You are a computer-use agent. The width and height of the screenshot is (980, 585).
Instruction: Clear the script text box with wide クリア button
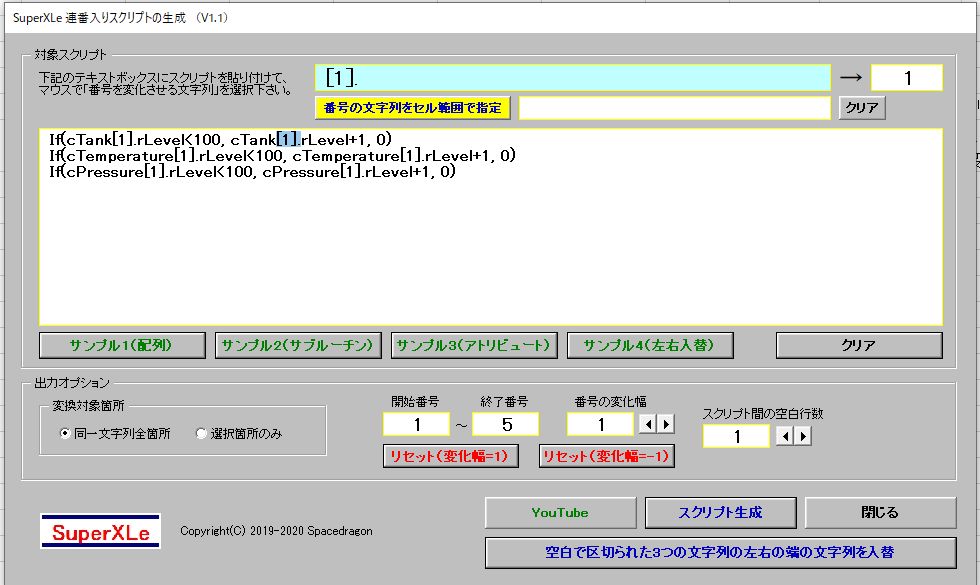coord(859,345)
